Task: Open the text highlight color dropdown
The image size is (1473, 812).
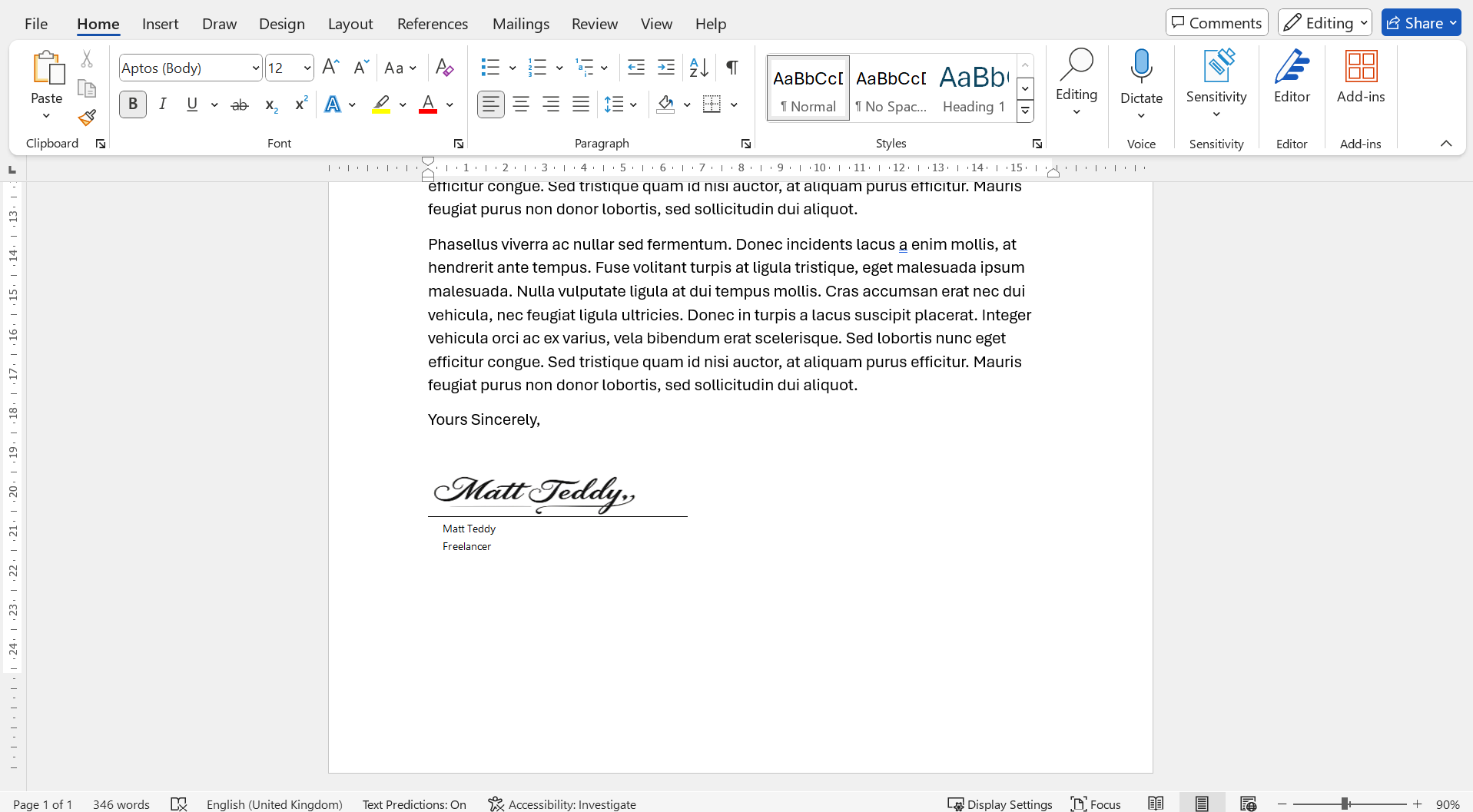Action: [402, 104]
